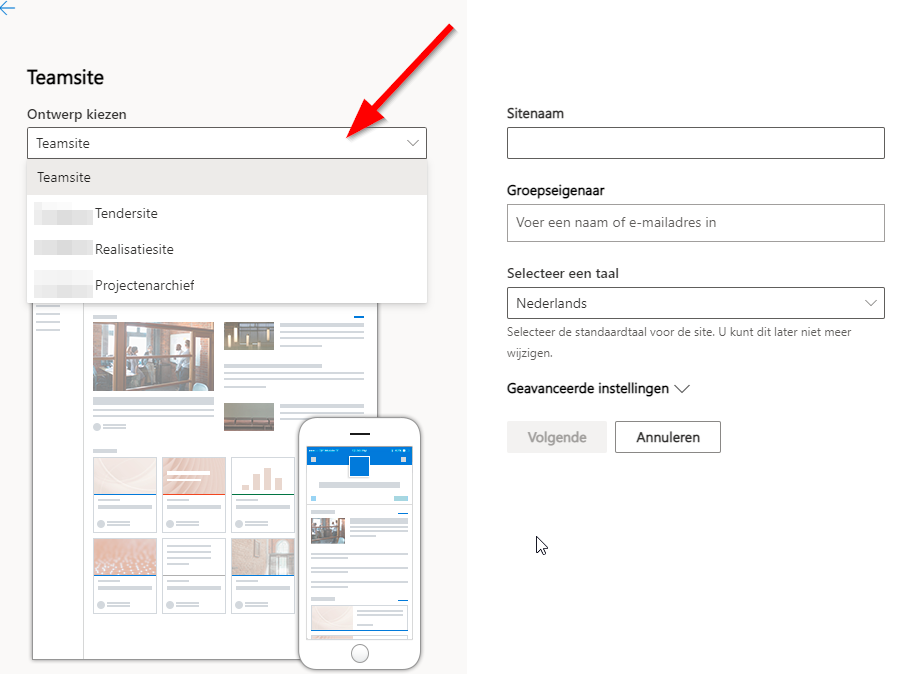Viewport: 908px width, 674px height.
Task: Click the Volgende button
Action: [x=557, y=437]
